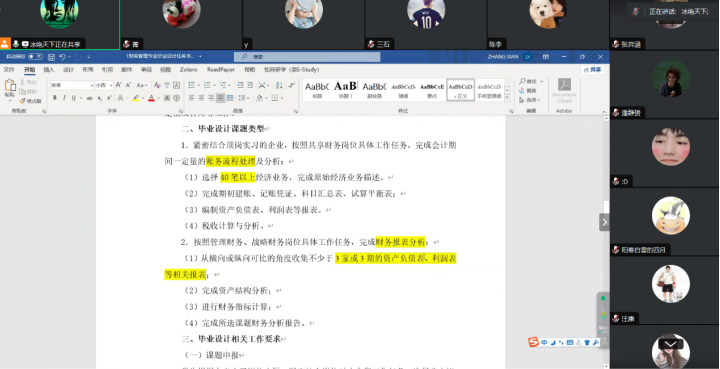This screenshot has width=720, height=369.
Task: Open the ReadPaper ribbon tab
Action: coord(221,70)
